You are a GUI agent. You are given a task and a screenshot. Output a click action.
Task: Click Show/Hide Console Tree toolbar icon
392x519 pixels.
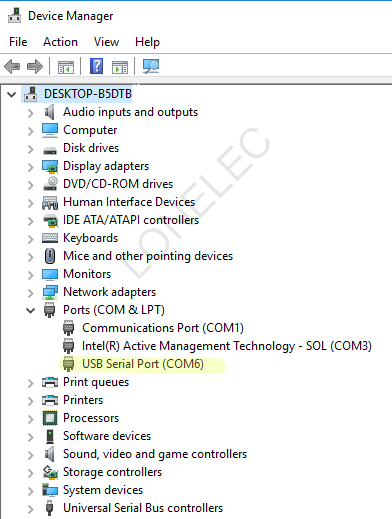[66, 67]
